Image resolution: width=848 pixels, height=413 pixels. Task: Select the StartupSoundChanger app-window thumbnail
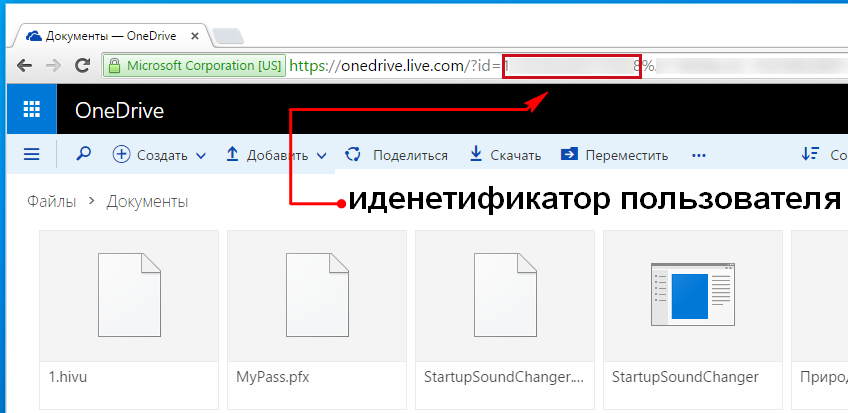tap(693, 295)
